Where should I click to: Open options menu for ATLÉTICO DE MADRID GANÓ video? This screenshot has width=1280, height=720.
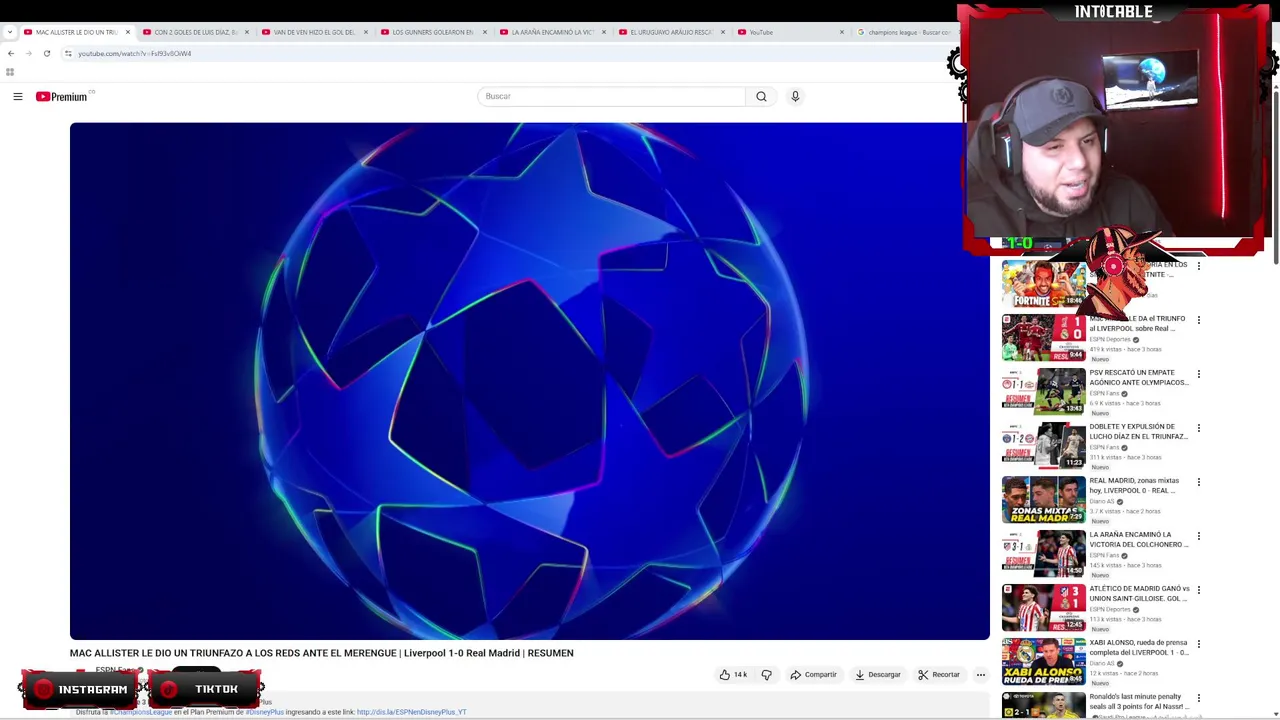pyautogui.click(x=1199, y=590)
